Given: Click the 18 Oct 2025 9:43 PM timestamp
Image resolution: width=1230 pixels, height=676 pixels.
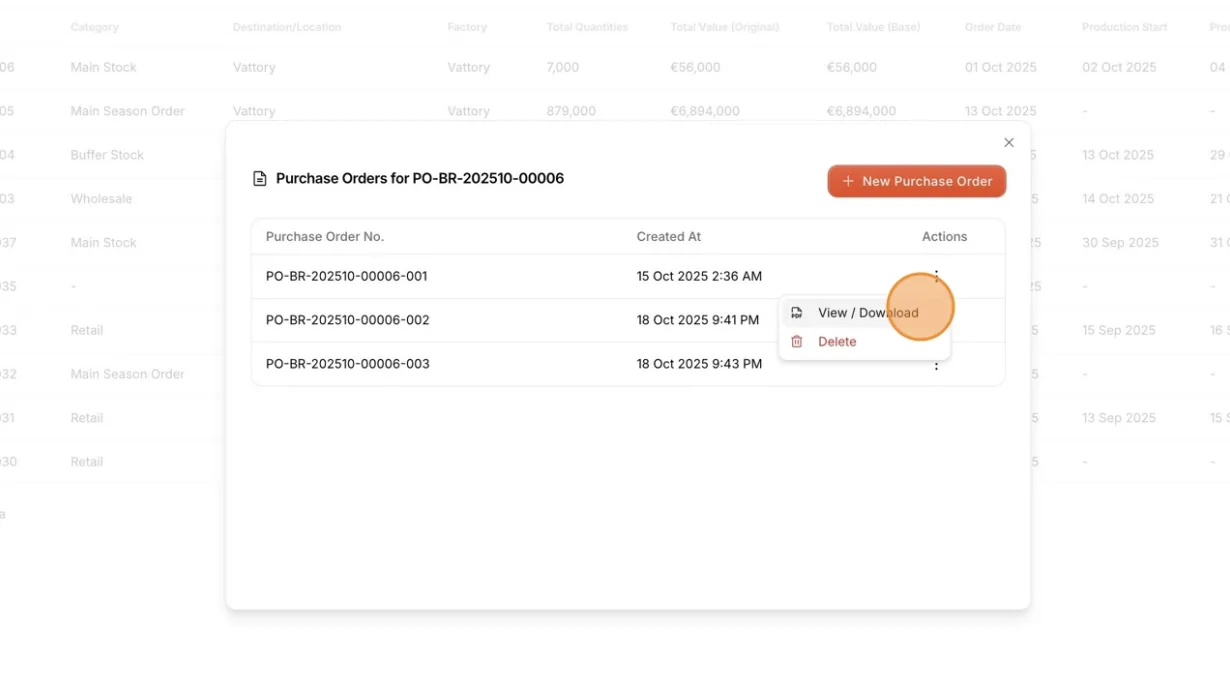Looking at the screenshot, I should coord(699,364).
